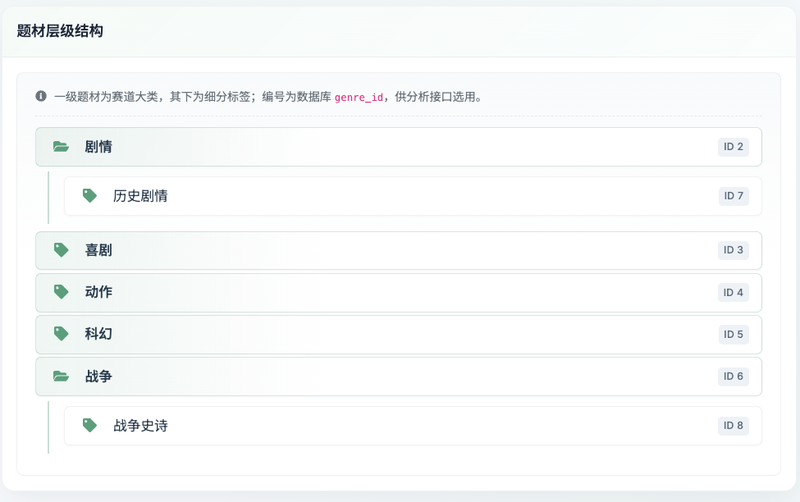Click the tag icon next to 历史剧情
This screenshot has width=800, height=502.
(90, 195)
